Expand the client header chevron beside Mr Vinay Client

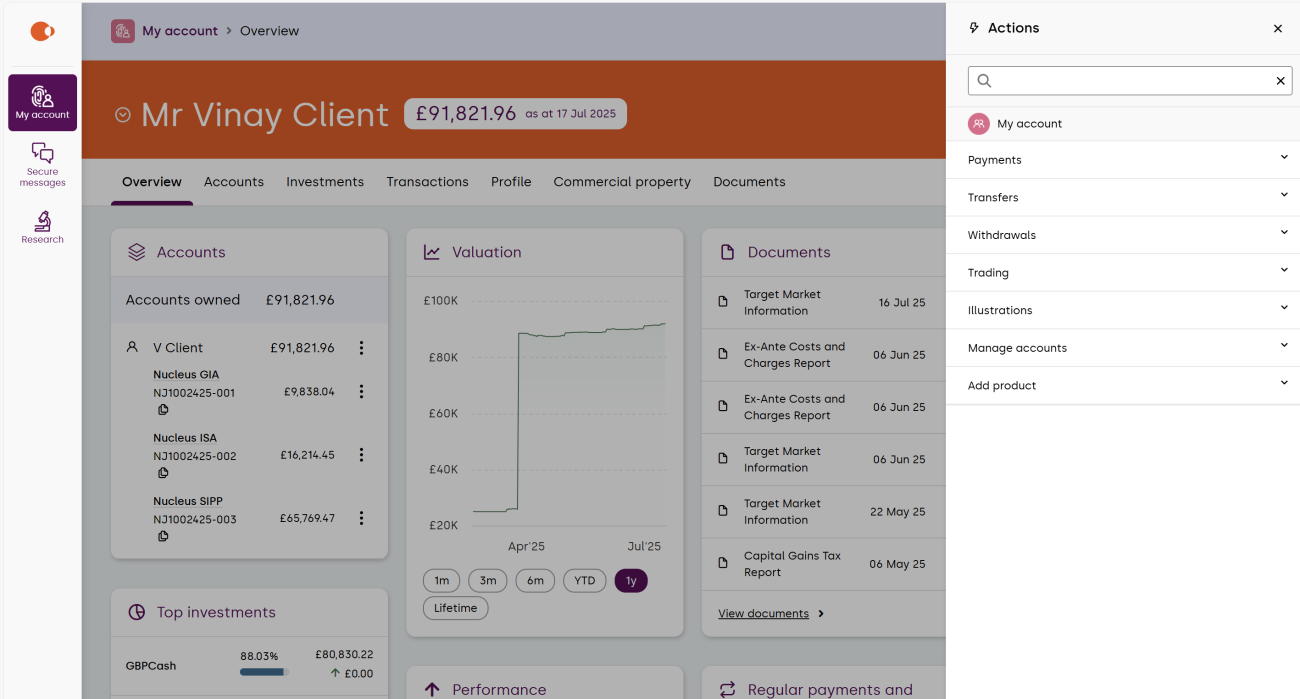coord(123,115)
